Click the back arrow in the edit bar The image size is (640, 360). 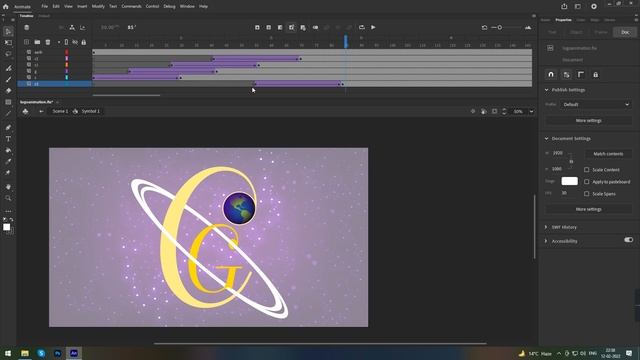pos(41,111)
